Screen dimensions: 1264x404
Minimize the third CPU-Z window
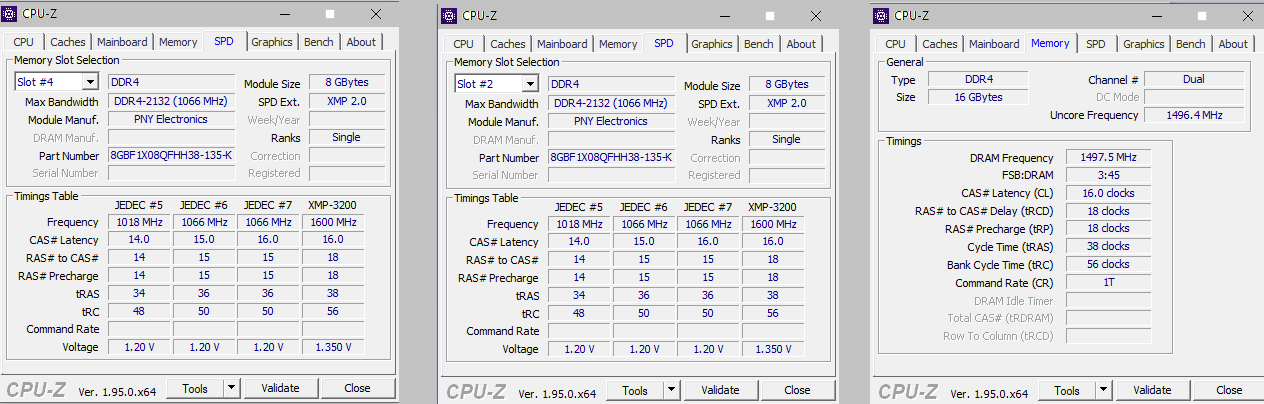(1157, 15)
